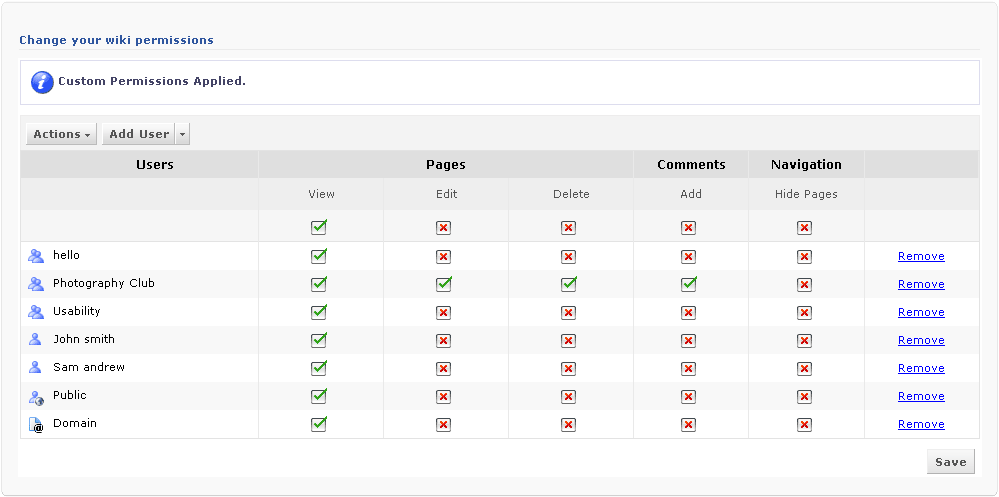Disable Edit permission for Photography Club
The image size is (999, 497).
click(444, 284)
